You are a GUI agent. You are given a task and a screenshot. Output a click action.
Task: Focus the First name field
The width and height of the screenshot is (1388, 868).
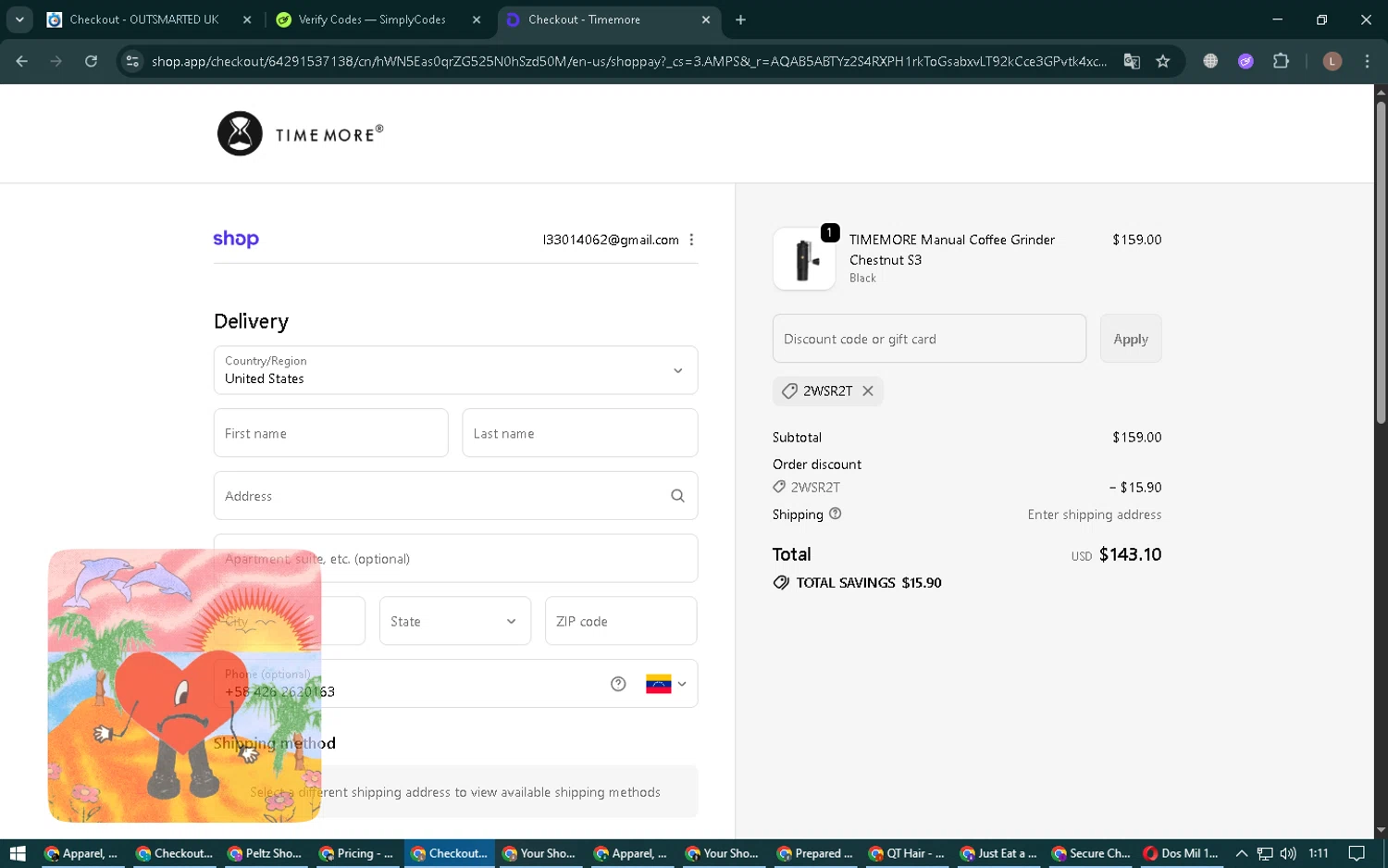click(x=330, y=433)
